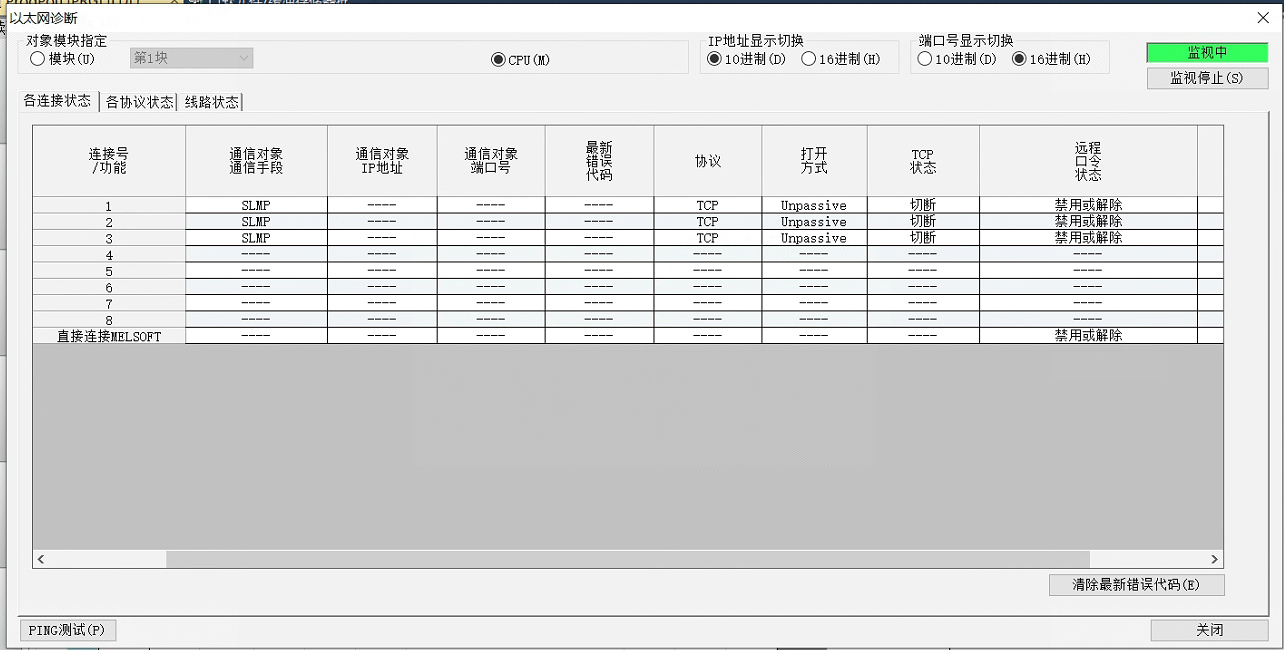Click the 最新错误代码 column header
This screenshot has height=650, width=1284.
pos(599,161)
